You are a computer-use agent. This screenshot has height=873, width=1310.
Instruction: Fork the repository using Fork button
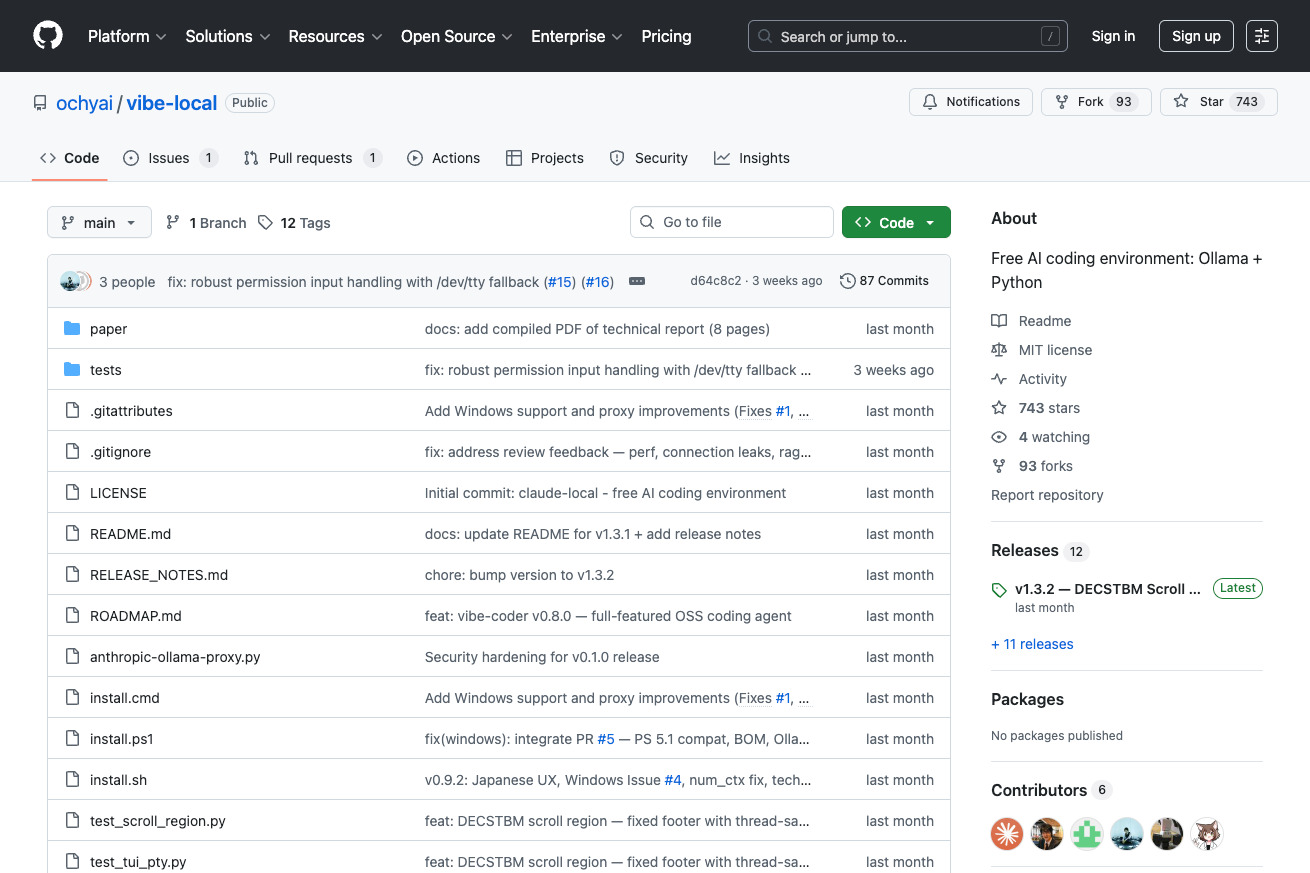click(1096, 102)
